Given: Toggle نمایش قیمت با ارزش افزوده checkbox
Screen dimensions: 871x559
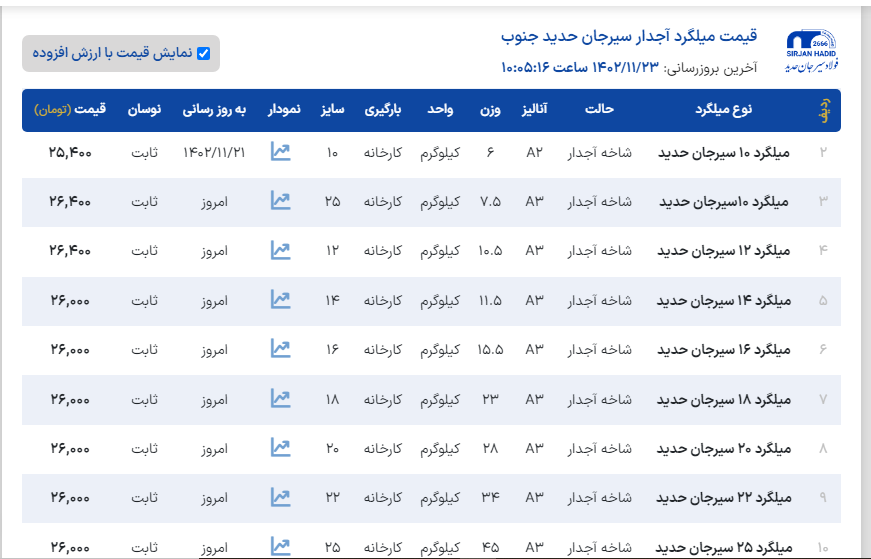Looking at the screenshot, I should (x=203, y=53).
